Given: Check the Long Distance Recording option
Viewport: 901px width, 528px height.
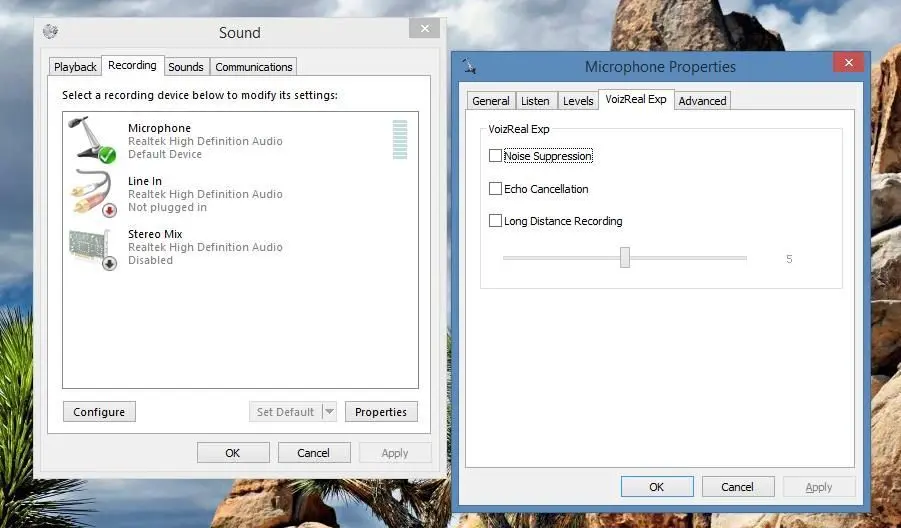Looking at the screenshot, I should [x=495, y=221].
